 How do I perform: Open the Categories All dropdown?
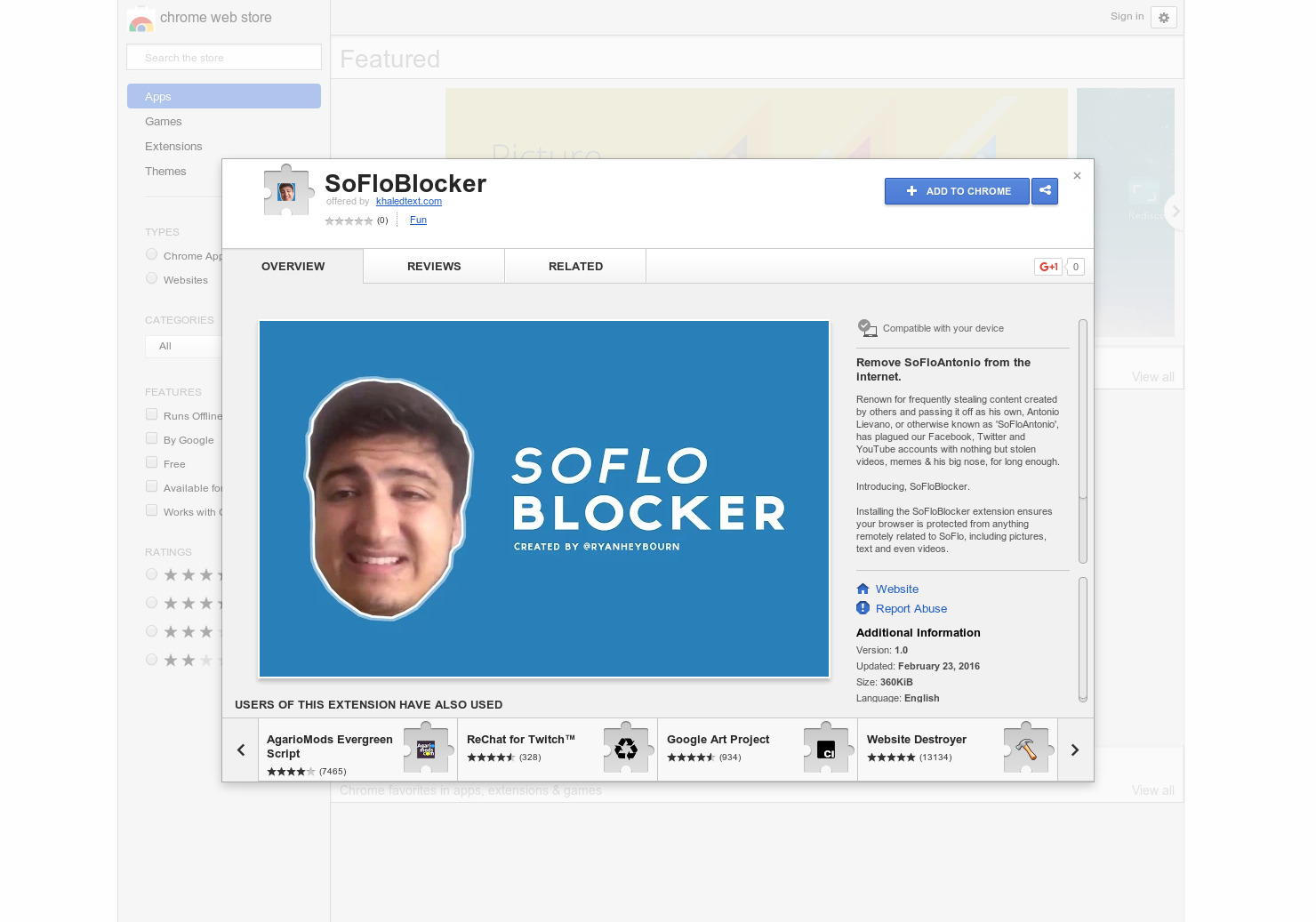coord(184,346)
